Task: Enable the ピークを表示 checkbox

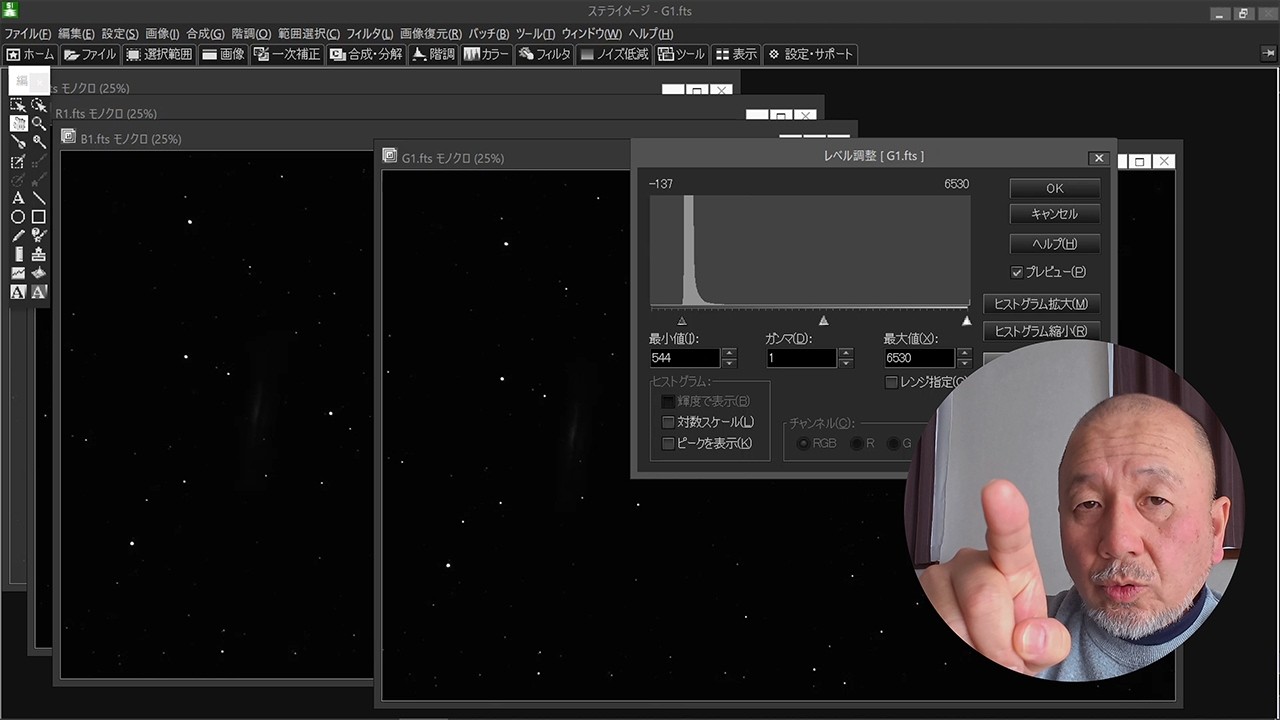Action: (x=668, y=443)
